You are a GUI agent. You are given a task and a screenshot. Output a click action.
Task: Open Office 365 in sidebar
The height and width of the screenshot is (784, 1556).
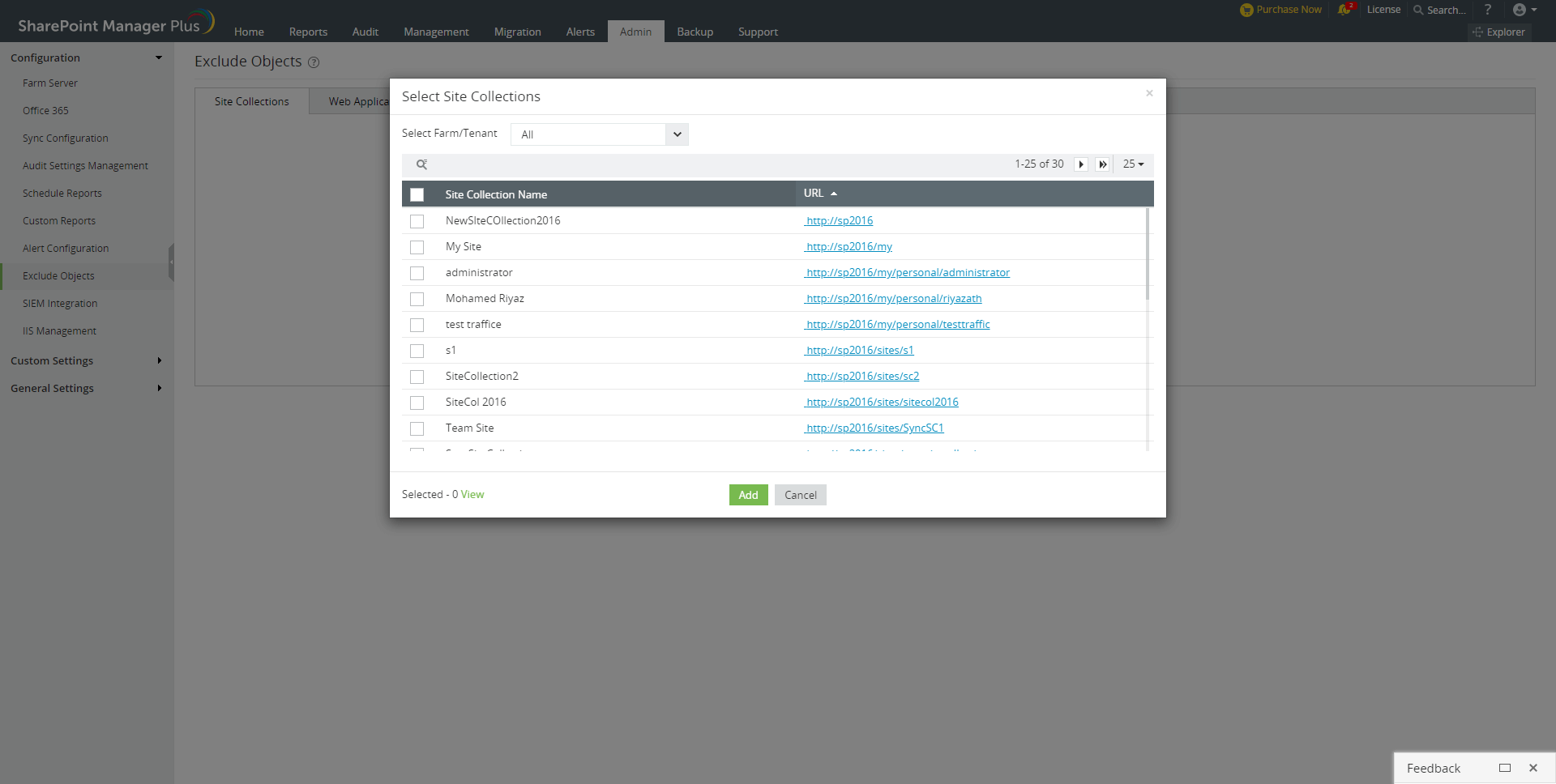pos(45,111)
